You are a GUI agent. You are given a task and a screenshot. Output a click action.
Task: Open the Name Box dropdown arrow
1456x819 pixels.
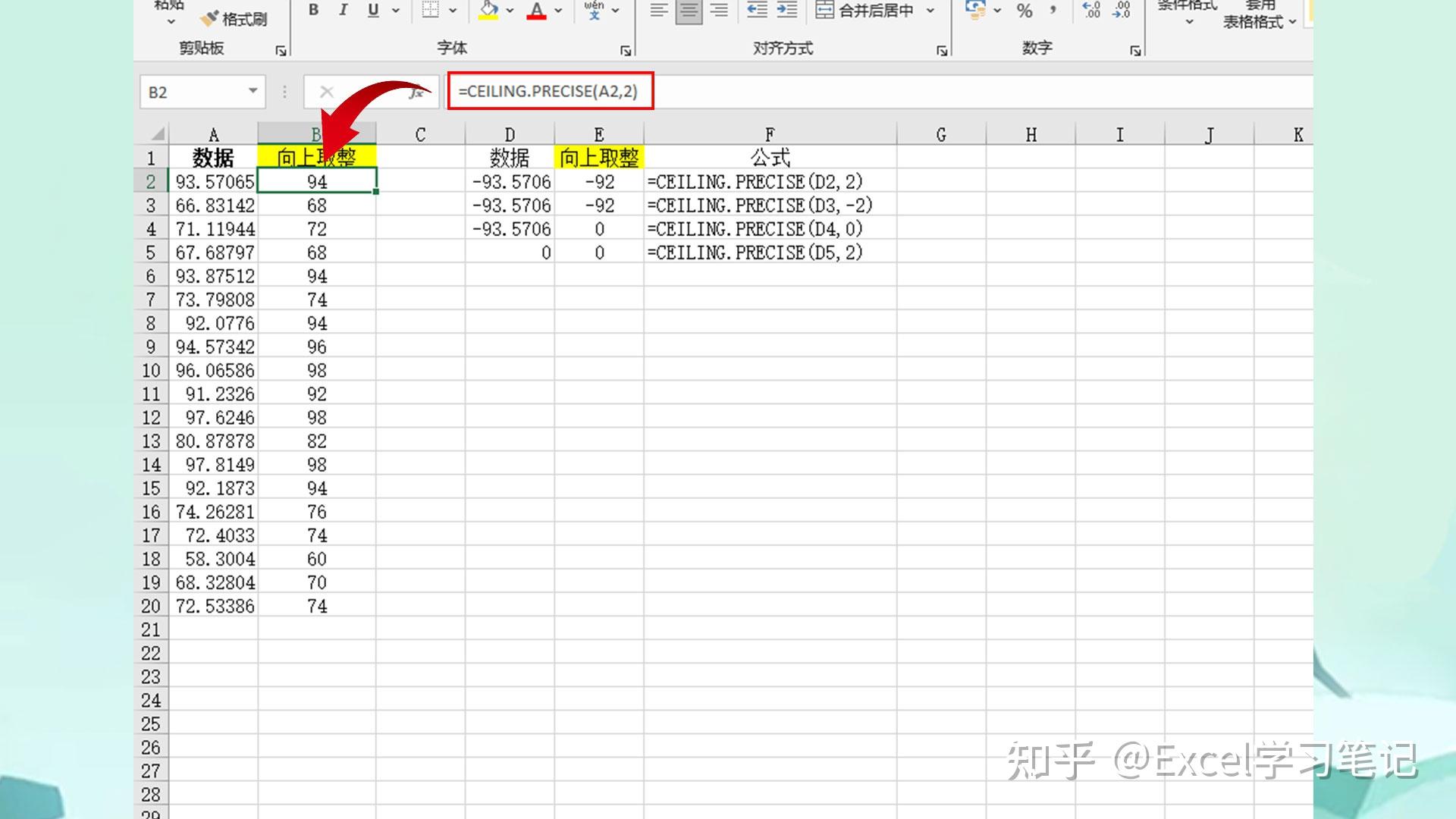tap(254, 91)
